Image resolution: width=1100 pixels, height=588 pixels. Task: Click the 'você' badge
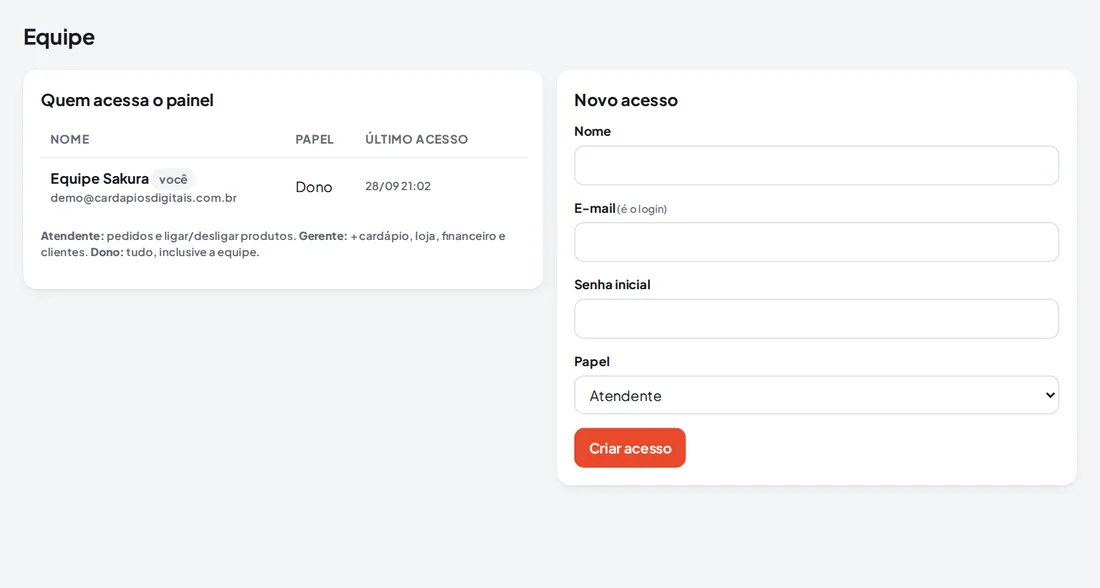pos(173,180)
